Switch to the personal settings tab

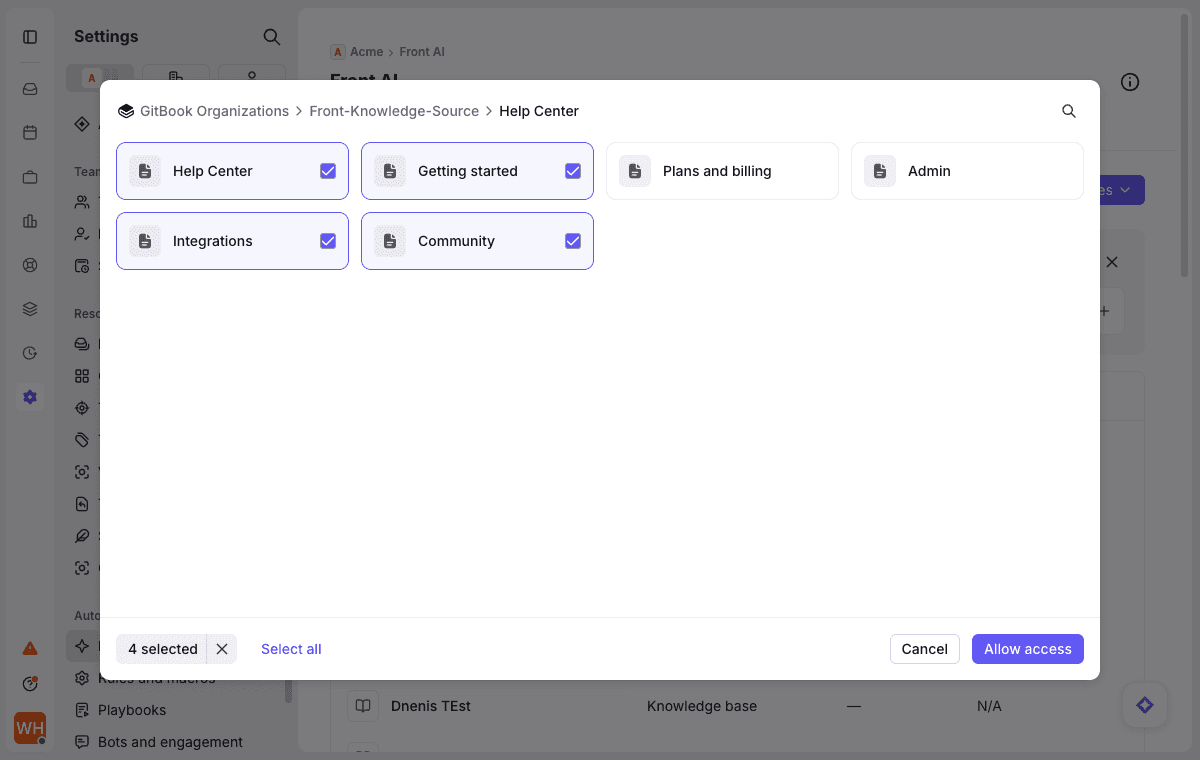[252, 76]
